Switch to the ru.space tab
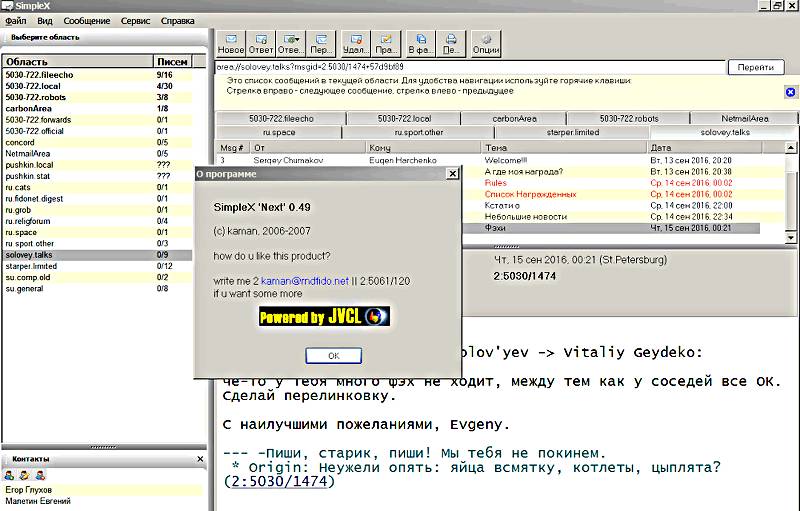 [x=279, y=132]
